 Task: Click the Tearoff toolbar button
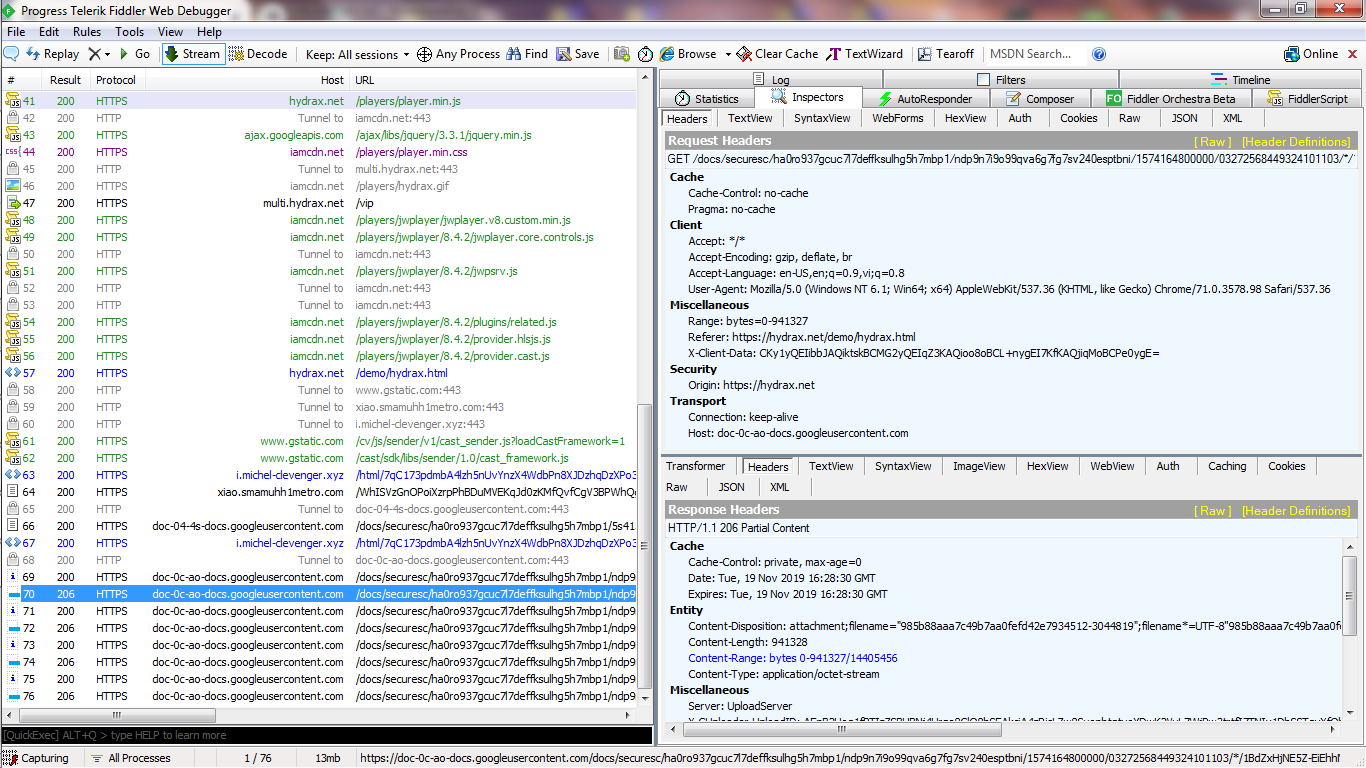coord(946,54)
